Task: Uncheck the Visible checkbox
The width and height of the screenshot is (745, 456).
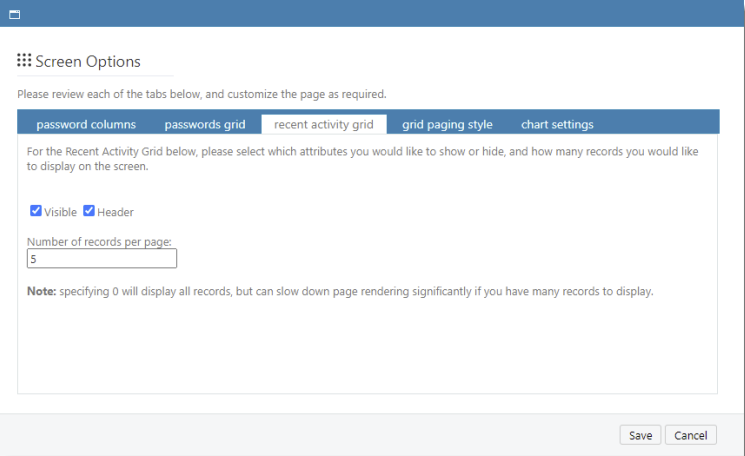Action: point(36,211)
